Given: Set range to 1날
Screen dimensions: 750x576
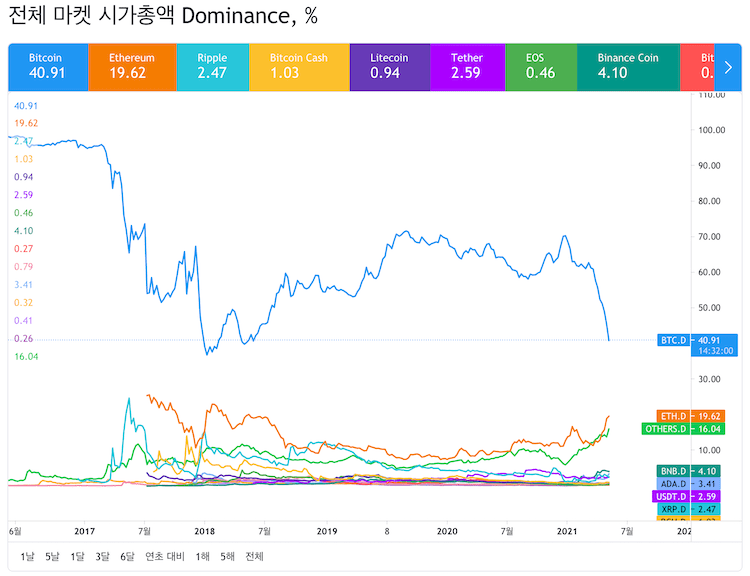Looking at the screenshot, I should pyautogui.click(x=27, y=556).
